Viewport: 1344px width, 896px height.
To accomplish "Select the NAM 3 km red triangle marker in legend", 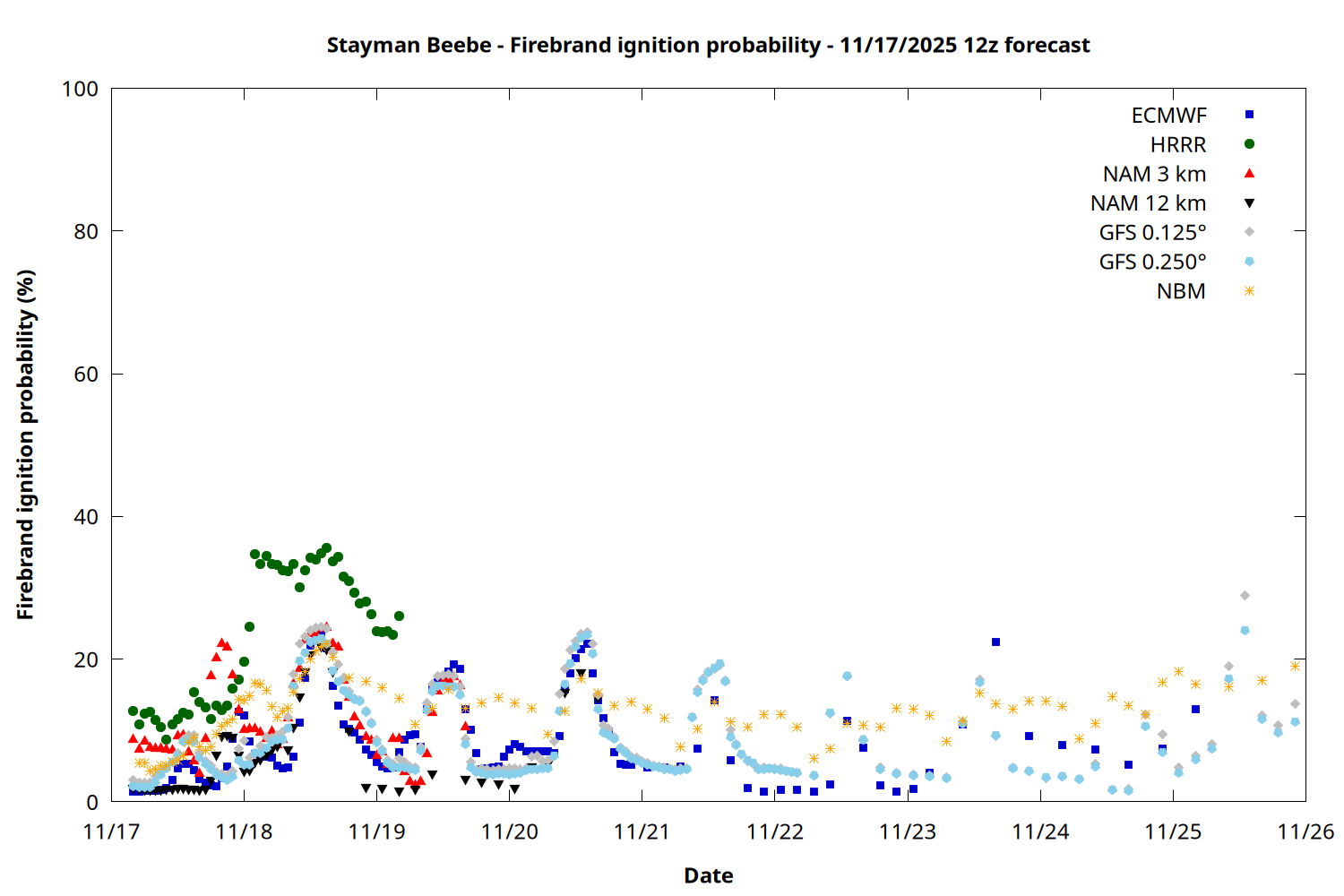I will 1249,174.
